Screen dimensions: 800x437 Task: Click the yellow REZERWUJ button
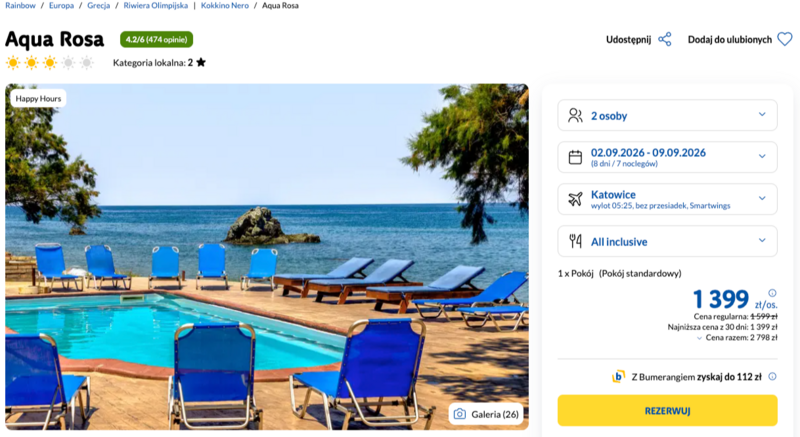[x=667, y=410]
